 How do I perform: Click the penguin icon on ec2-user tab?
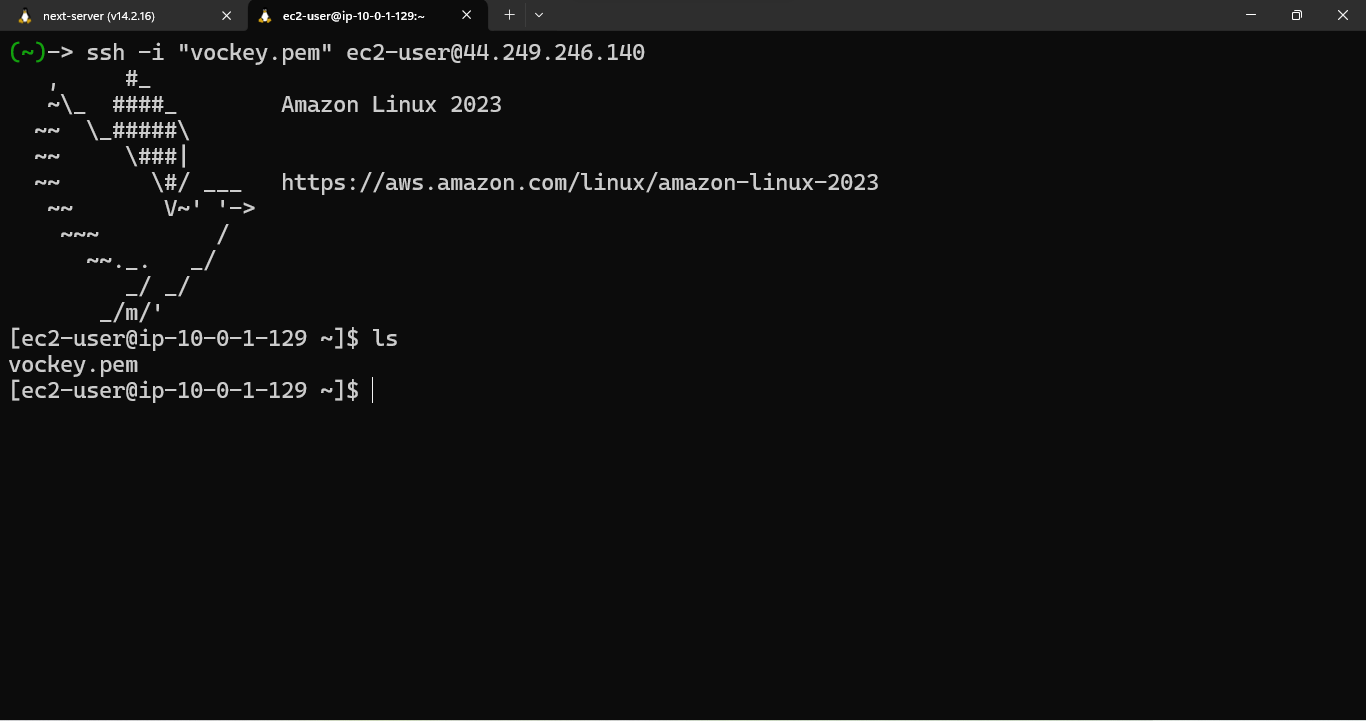pyautogui.click(x=265, y=16)
